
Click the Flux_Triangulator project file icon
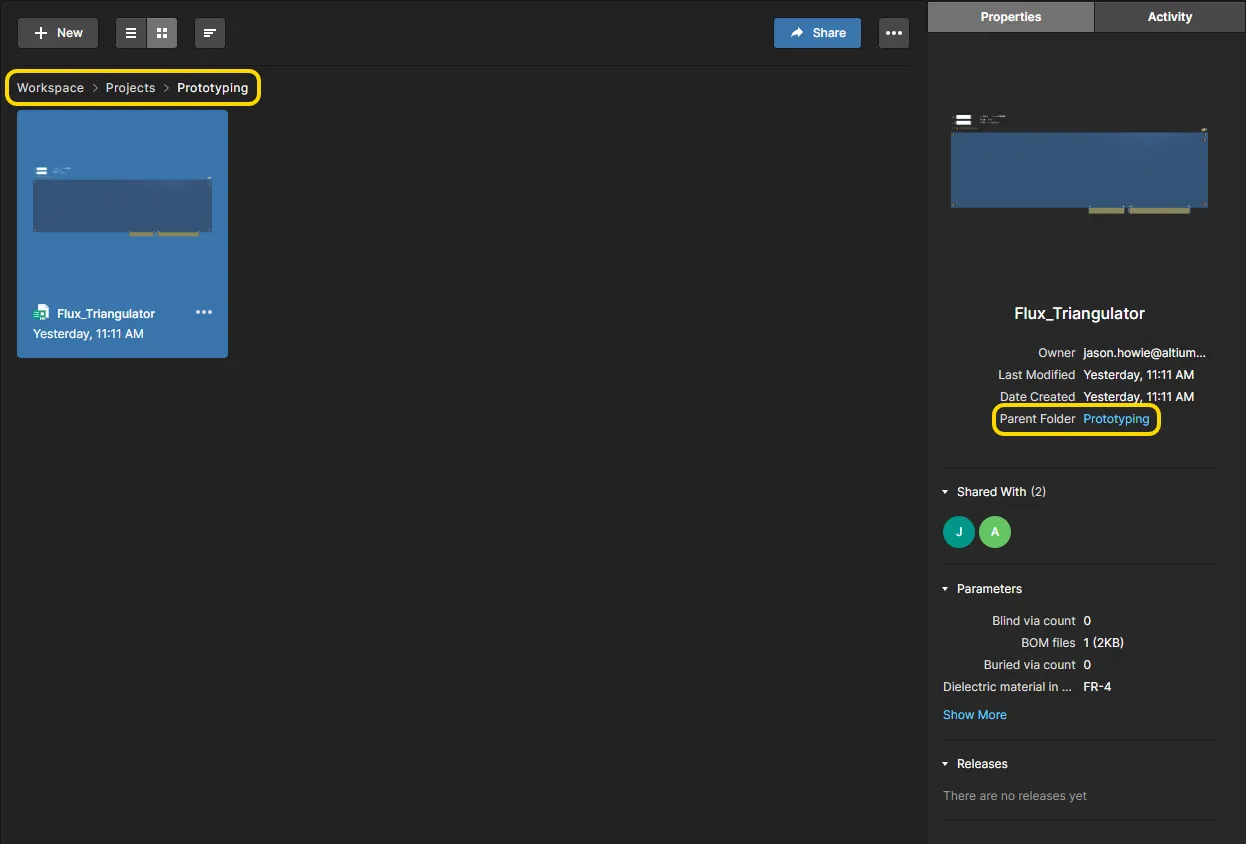41,313
